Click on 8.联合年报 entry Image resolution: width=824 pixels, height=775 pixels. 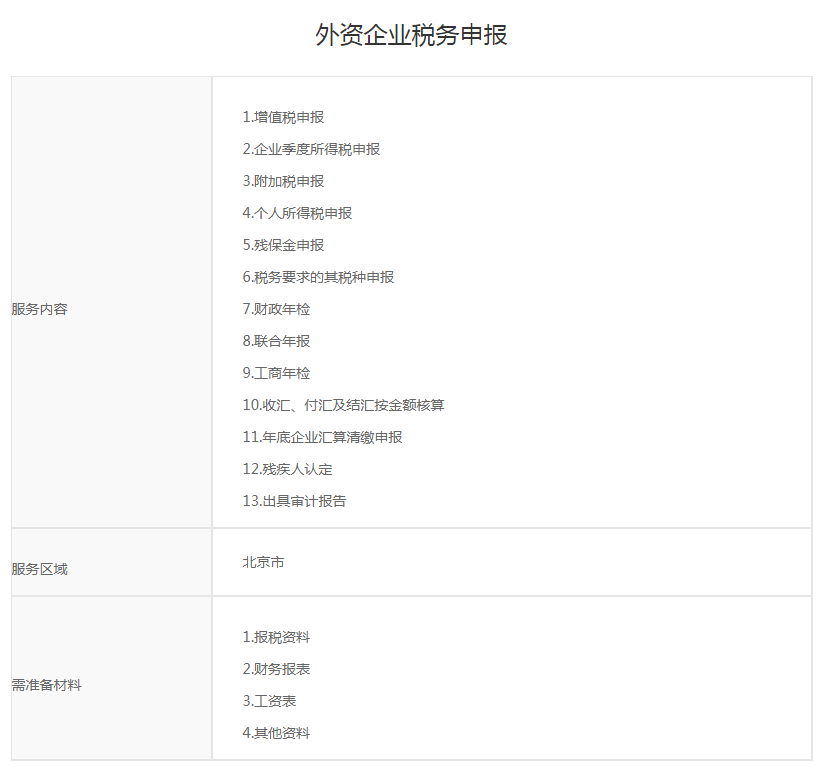coord(276,341)
